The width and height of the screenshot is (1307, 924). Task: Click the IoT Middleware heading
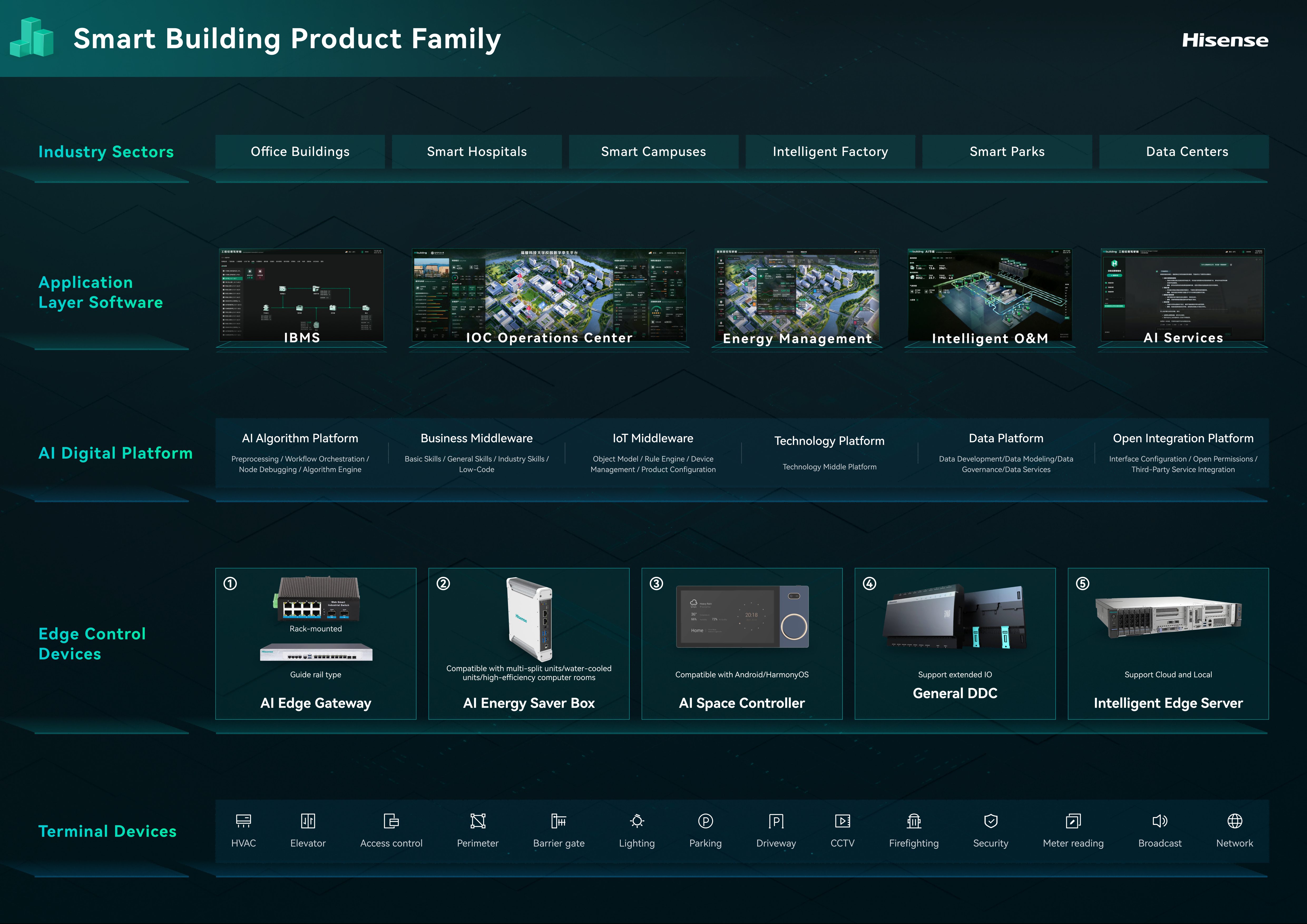pos(653,438)
